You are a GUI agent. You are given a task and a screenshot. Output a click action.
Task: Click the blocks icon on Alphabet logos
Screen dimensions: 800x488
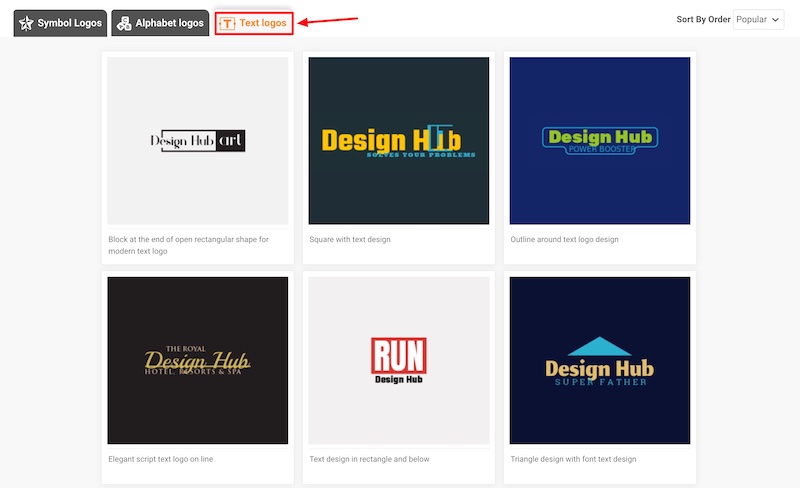pyautogui.click(x=124, y=23)
